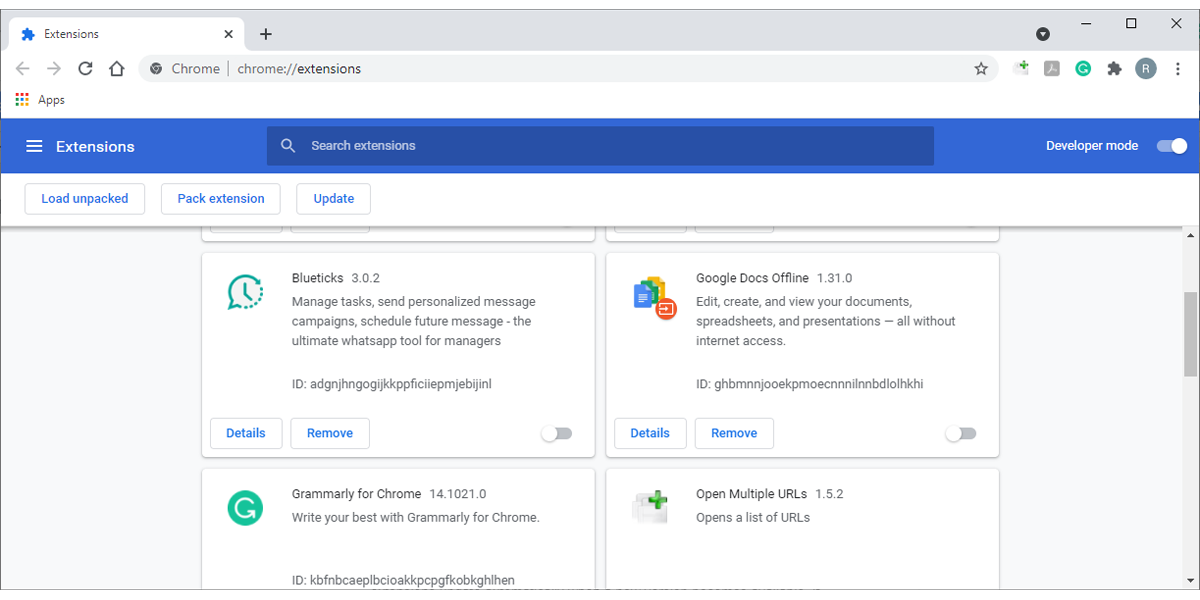Click the Grammarly for Chrome logo
The image size is (1200, 600).
click(244, 508)
